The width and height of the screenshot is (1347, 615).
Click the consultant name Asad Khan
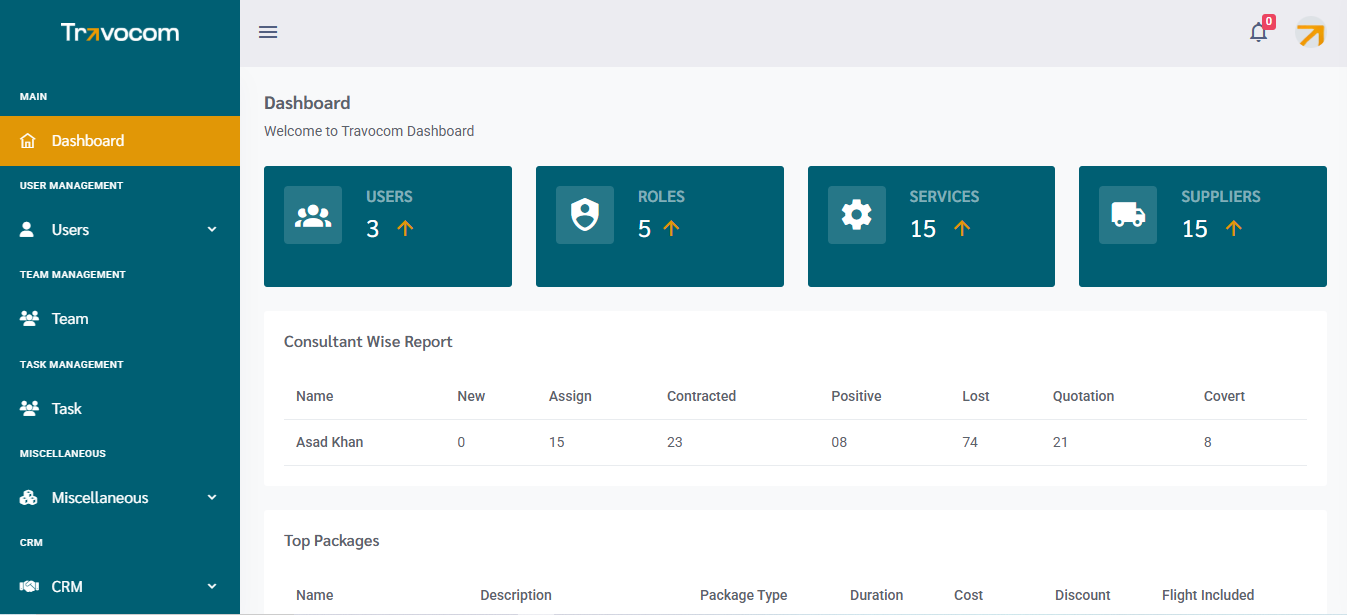click(x=329, y=441)
